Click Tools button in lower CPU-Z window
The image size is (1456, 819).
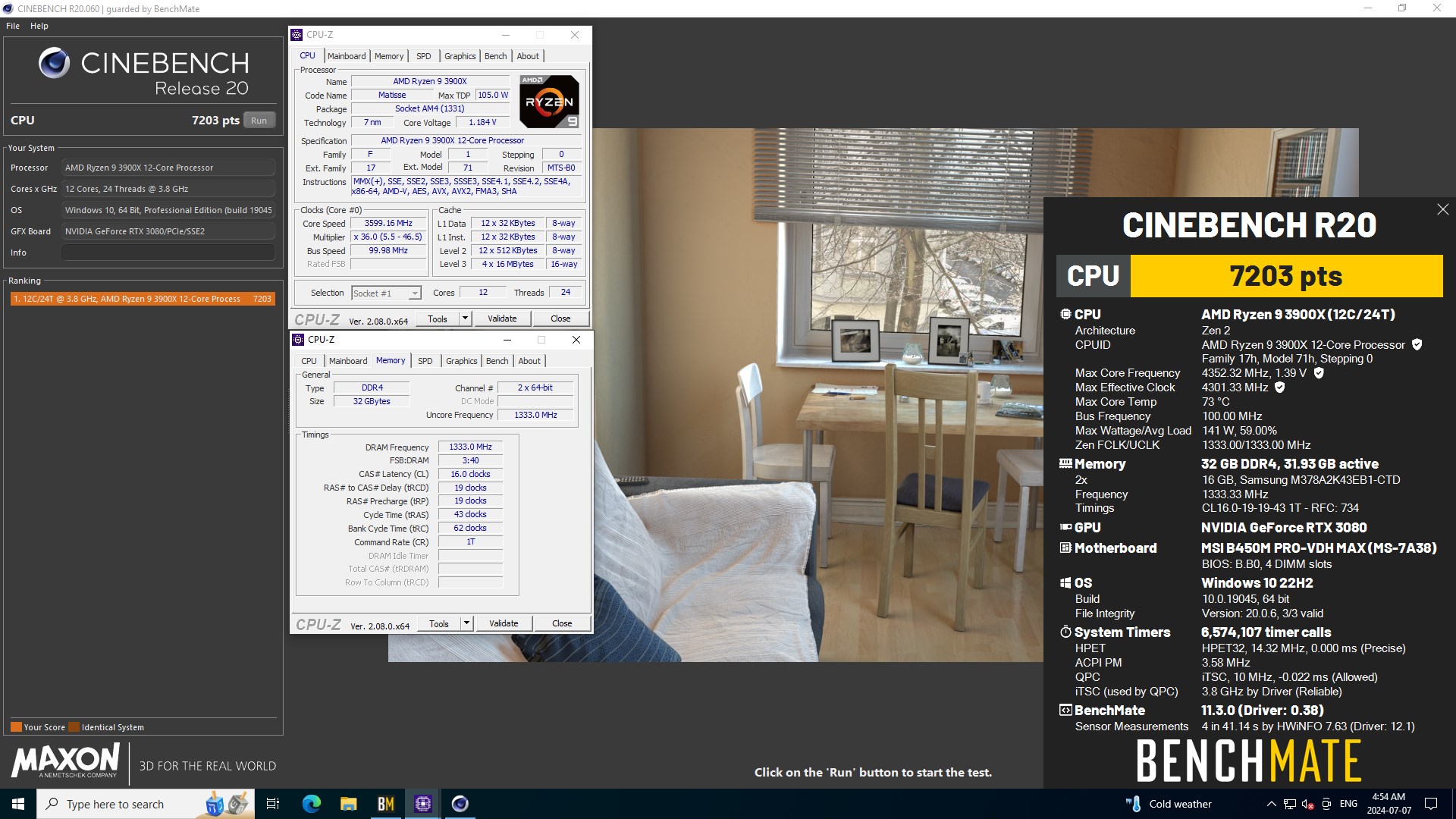pos(439,624)
